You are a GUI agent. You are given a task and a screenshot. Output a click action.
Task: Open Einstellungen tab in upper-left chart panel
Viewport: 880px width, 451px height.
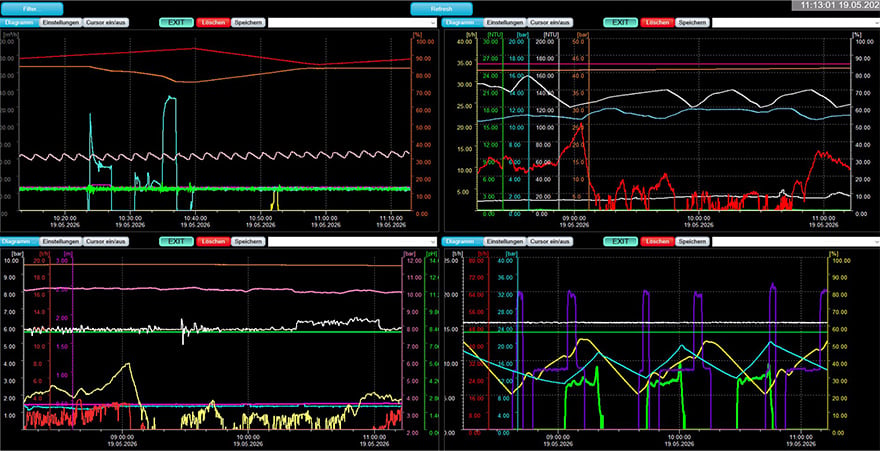(61, 22)
